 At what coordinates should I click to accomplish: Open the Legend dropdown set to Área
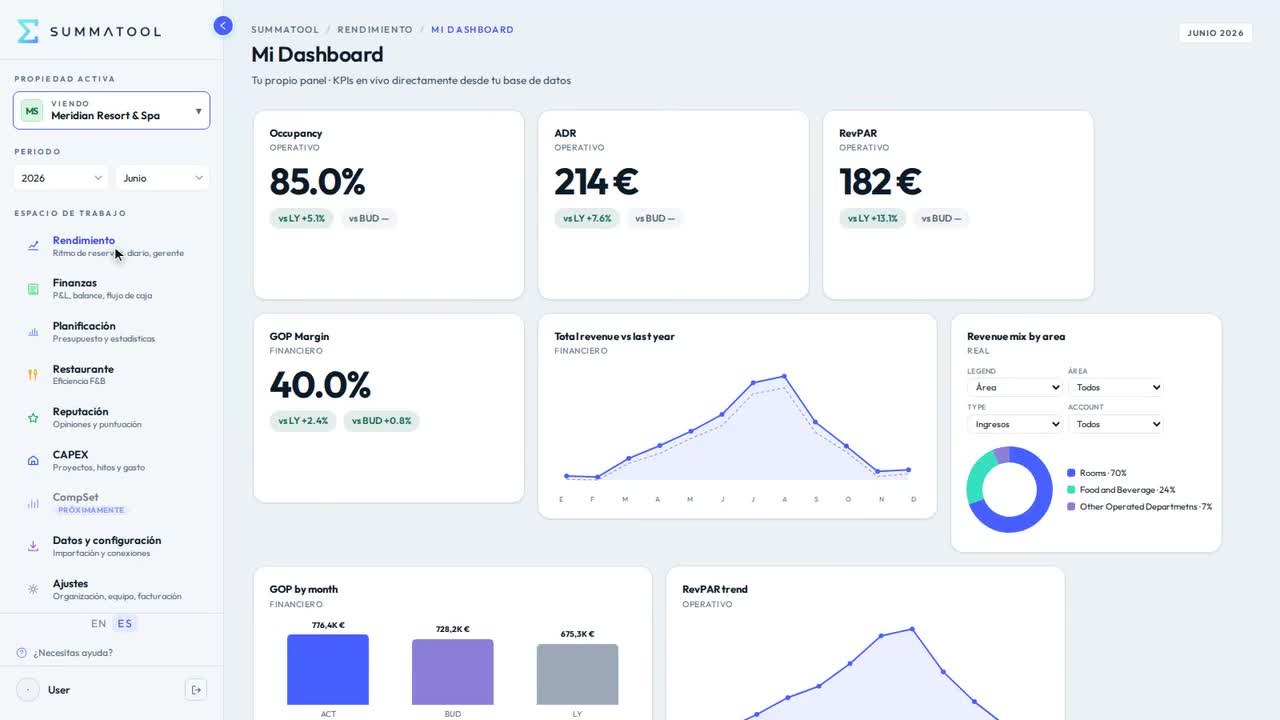pyautogui.click(x=1014, y=387)
